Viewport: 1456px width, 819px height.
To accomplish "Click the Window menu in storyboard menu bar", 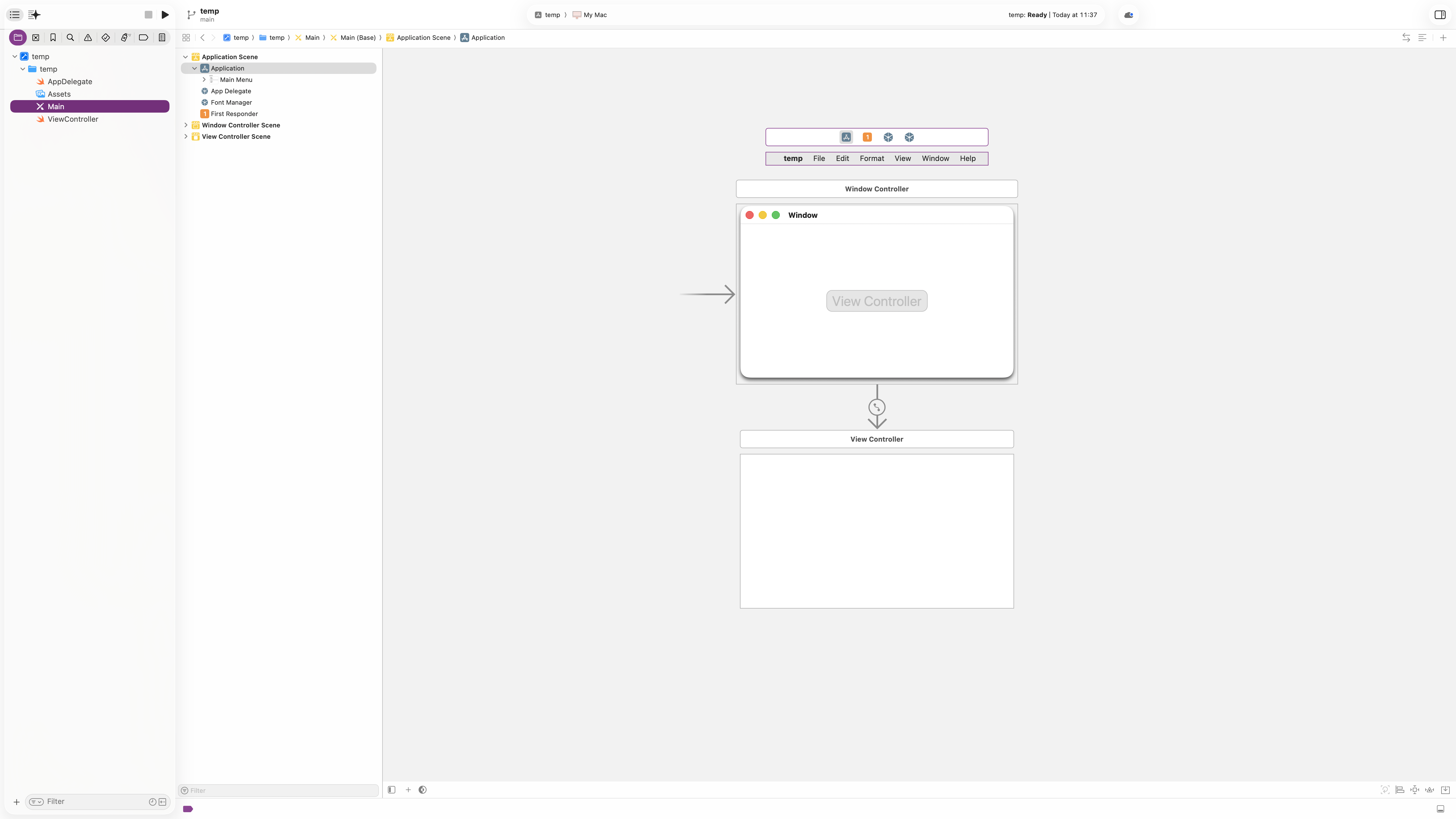I will [935, 158].
